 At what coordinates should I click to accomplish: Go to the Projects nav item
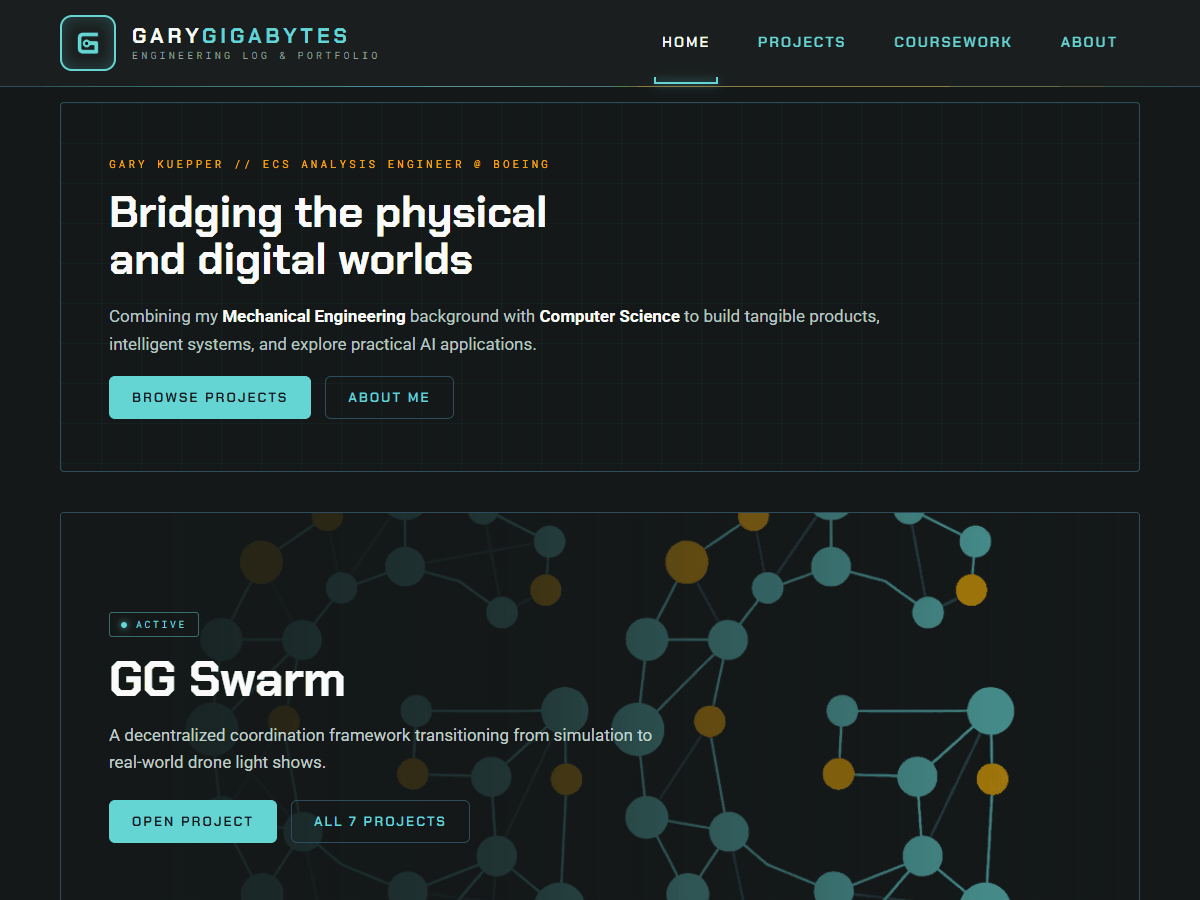point(801,42)
